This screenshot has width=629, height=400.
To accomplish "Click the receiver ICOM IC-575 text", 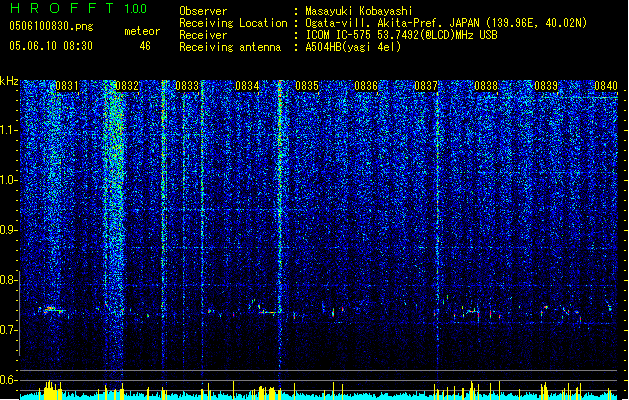I will [x=401, y=35].
